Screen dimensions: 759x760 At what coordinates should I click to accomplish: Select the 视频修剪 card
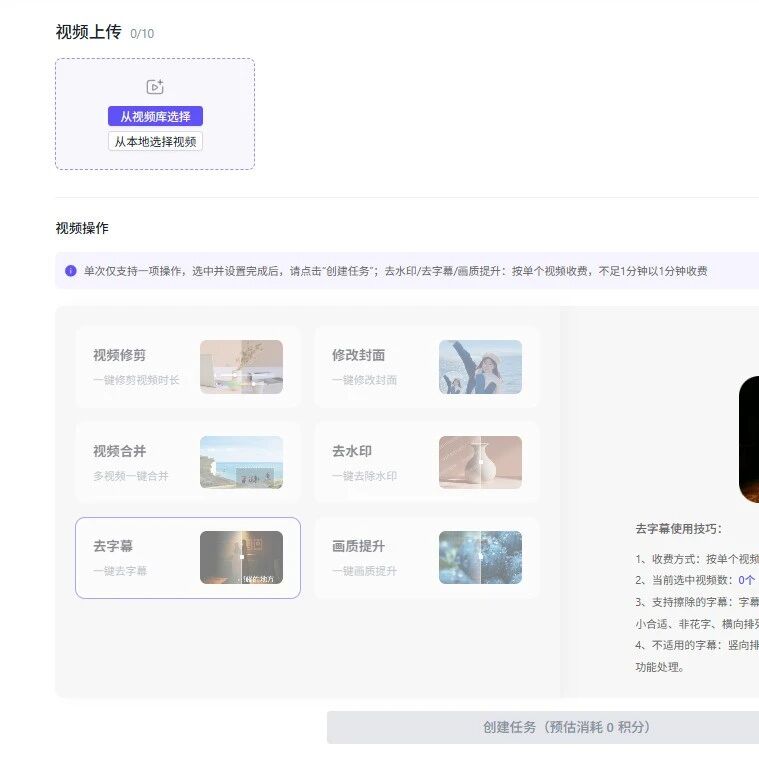coord(188,367)
